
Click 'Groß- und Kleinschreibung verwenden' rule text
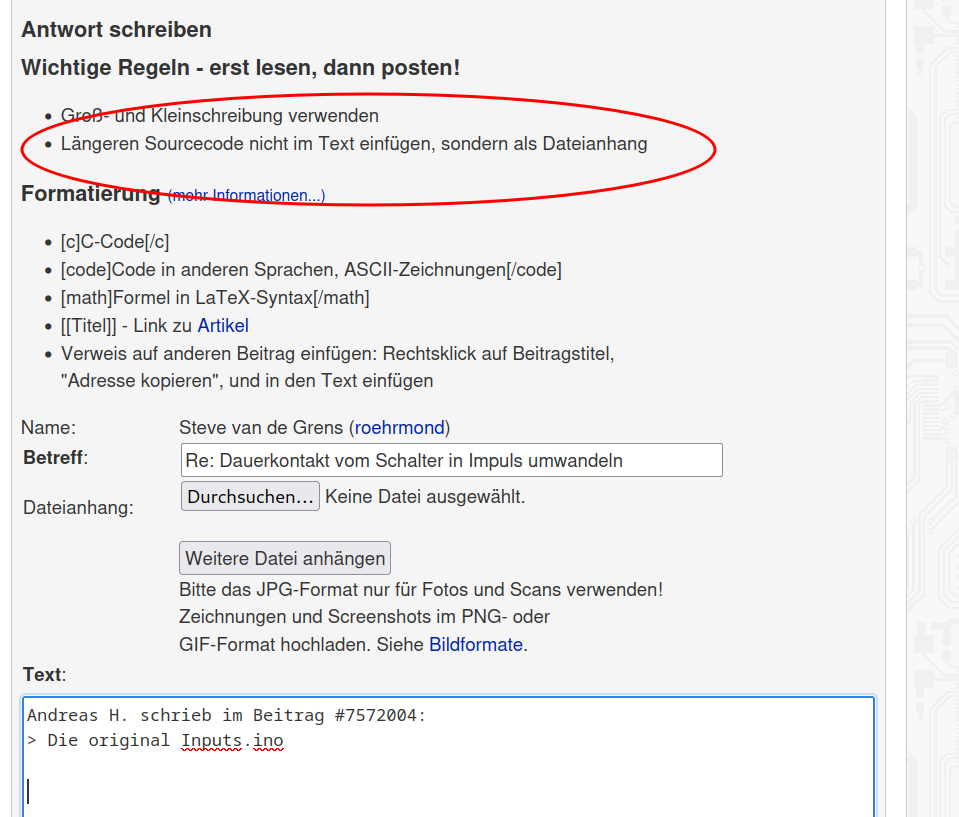click(x=220, y=116)
